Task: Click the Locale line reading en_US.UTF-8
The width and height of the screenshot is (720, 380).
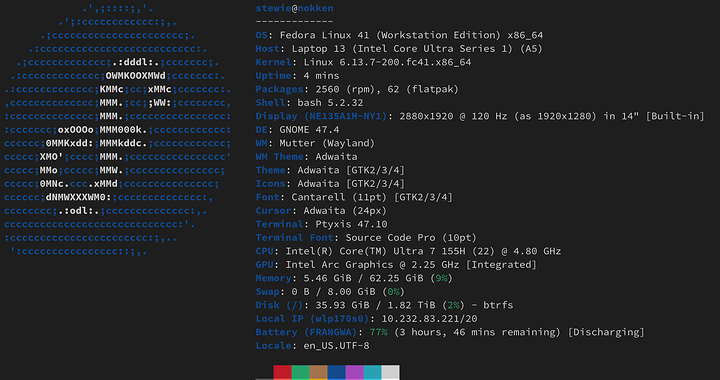Action: point(312,346)
